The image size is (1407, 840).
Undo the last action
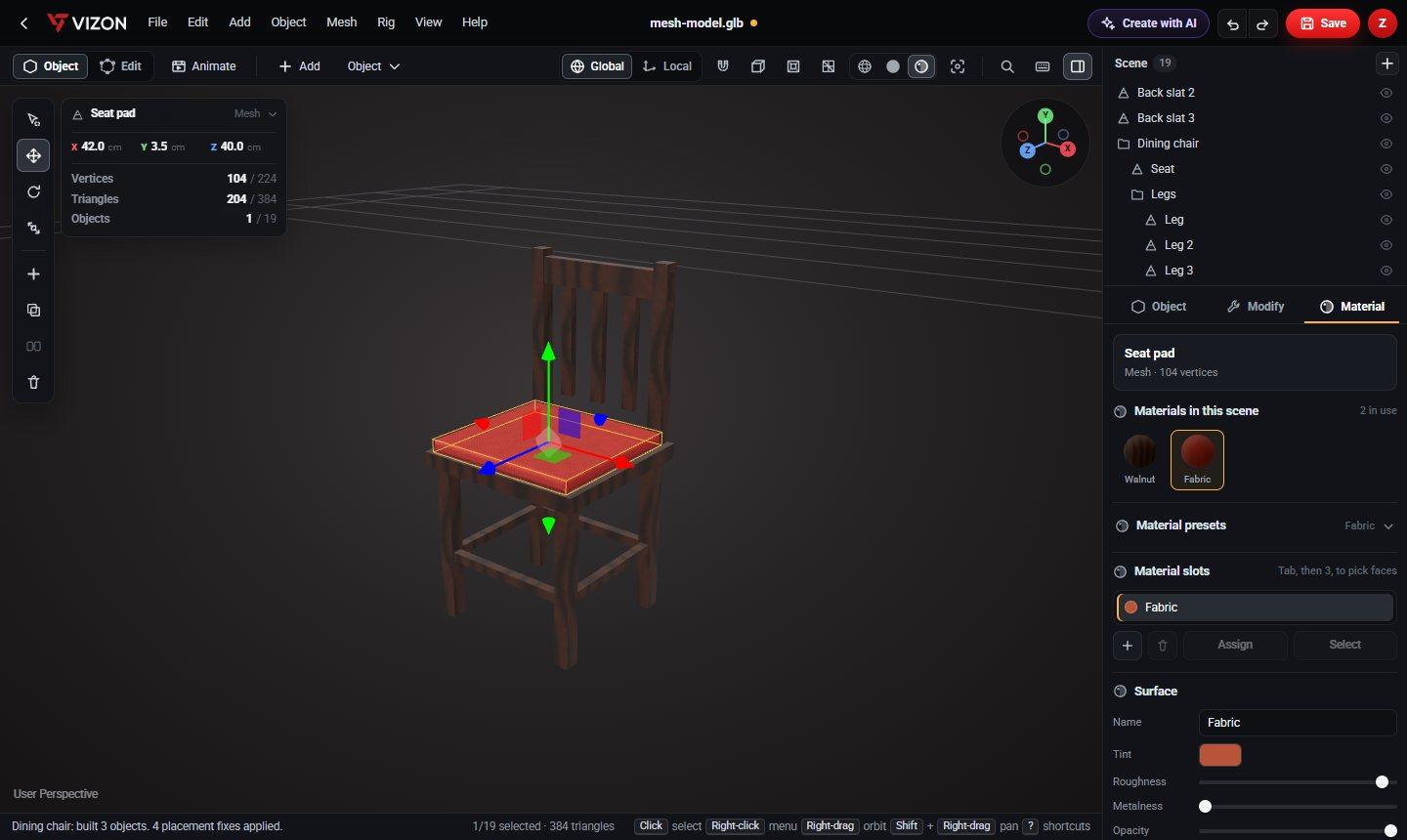click(1233, 23)
